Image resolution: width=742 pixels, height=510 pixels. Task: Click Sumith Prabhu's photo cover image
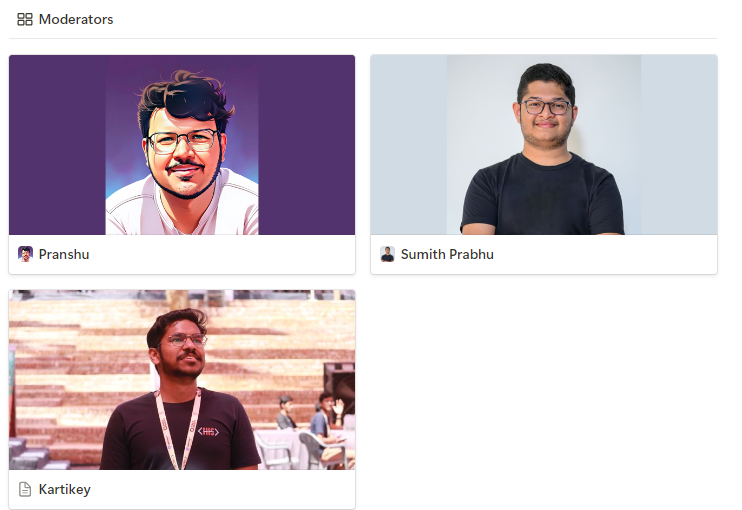(x=544, y=145)
